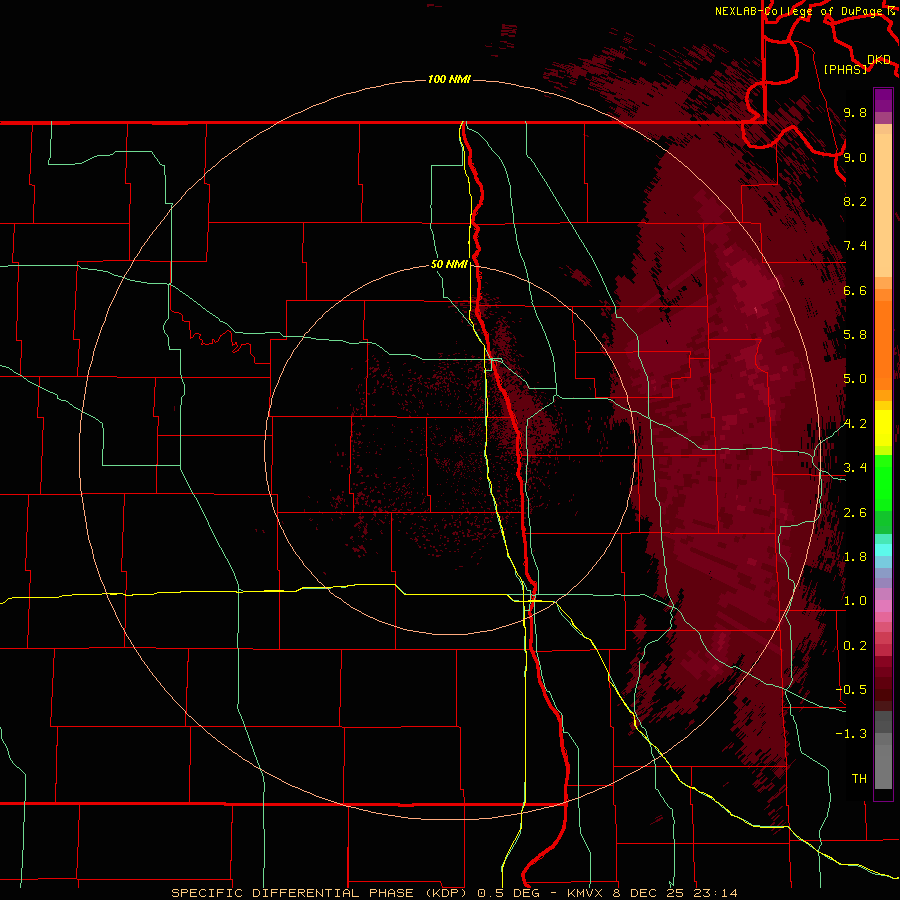The width and height of the screenshot is (900, 900).
Task: Click the "TH" threshold label on scale
Action: [859, 779]
